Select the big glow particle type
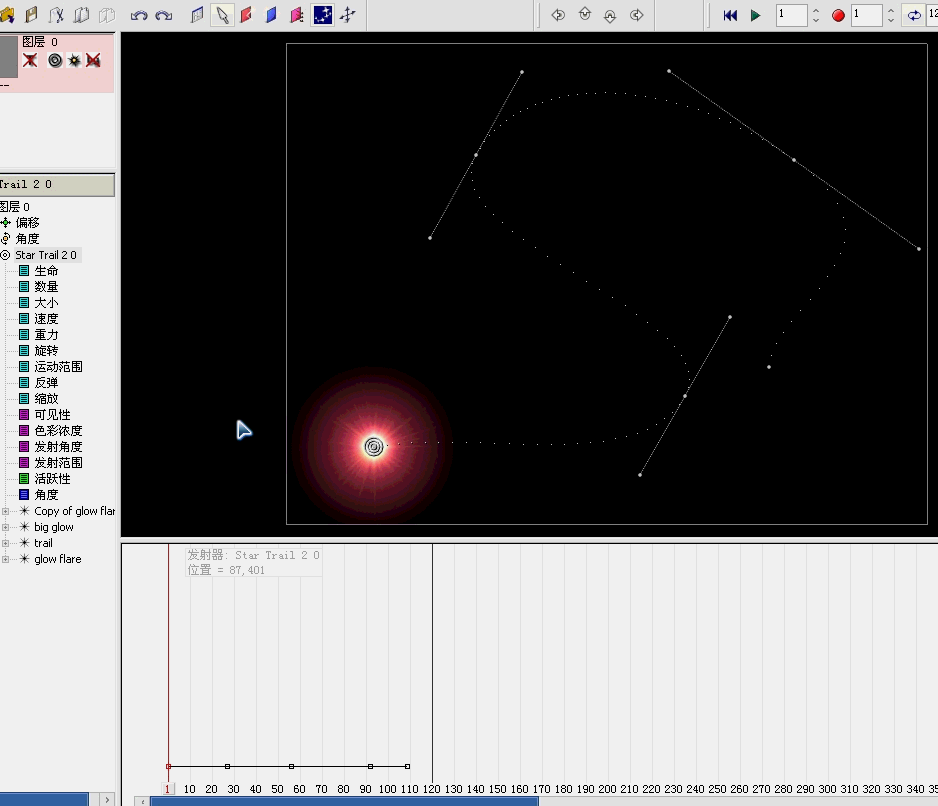 point(54,527)
